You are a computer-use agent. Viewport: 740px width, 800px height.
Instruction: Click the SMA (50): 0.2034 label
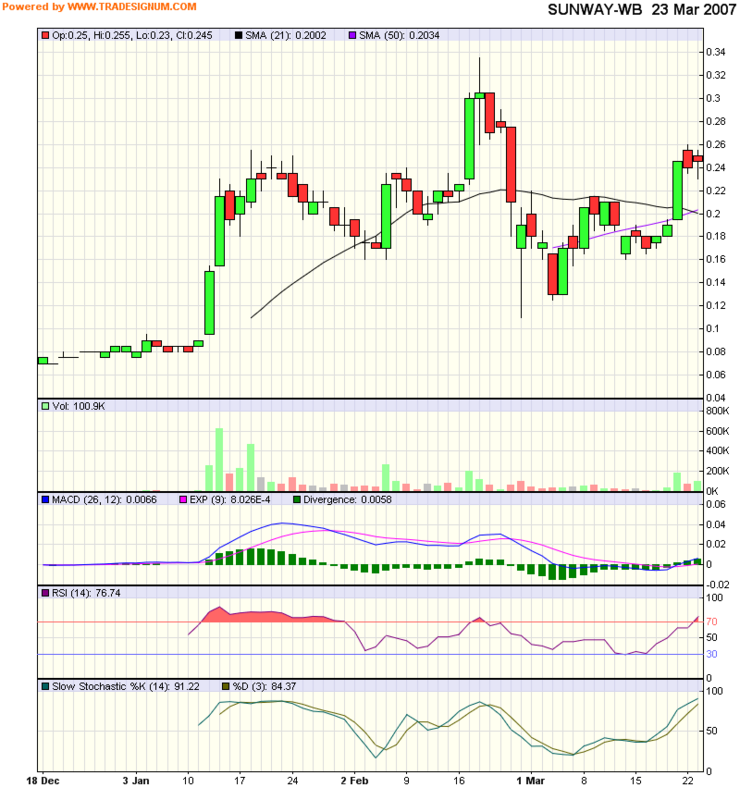click(x=399, y=35)
